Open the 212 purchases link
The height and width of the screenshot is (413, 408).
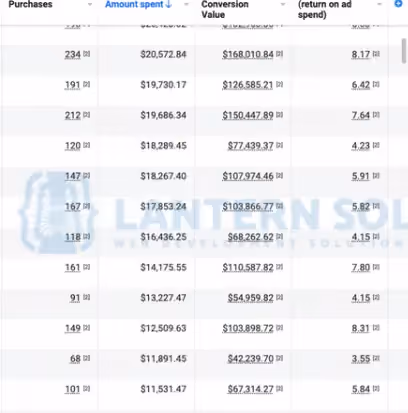(x=73, y=115)
